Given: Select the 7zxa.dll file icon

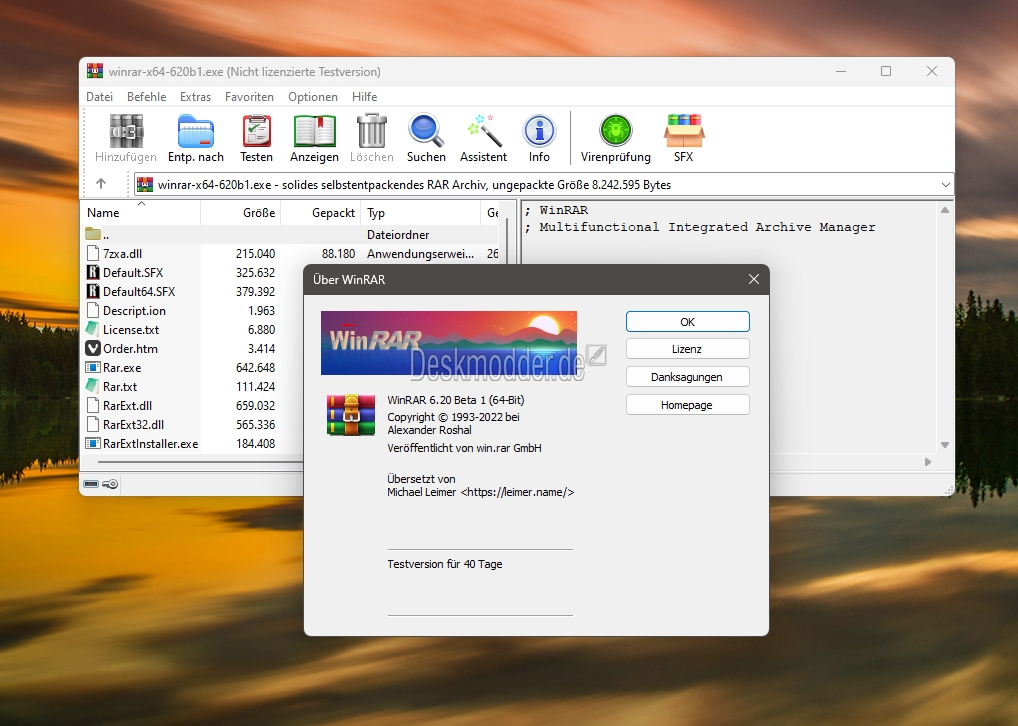Looking at the screenshot, I should 93,254.
